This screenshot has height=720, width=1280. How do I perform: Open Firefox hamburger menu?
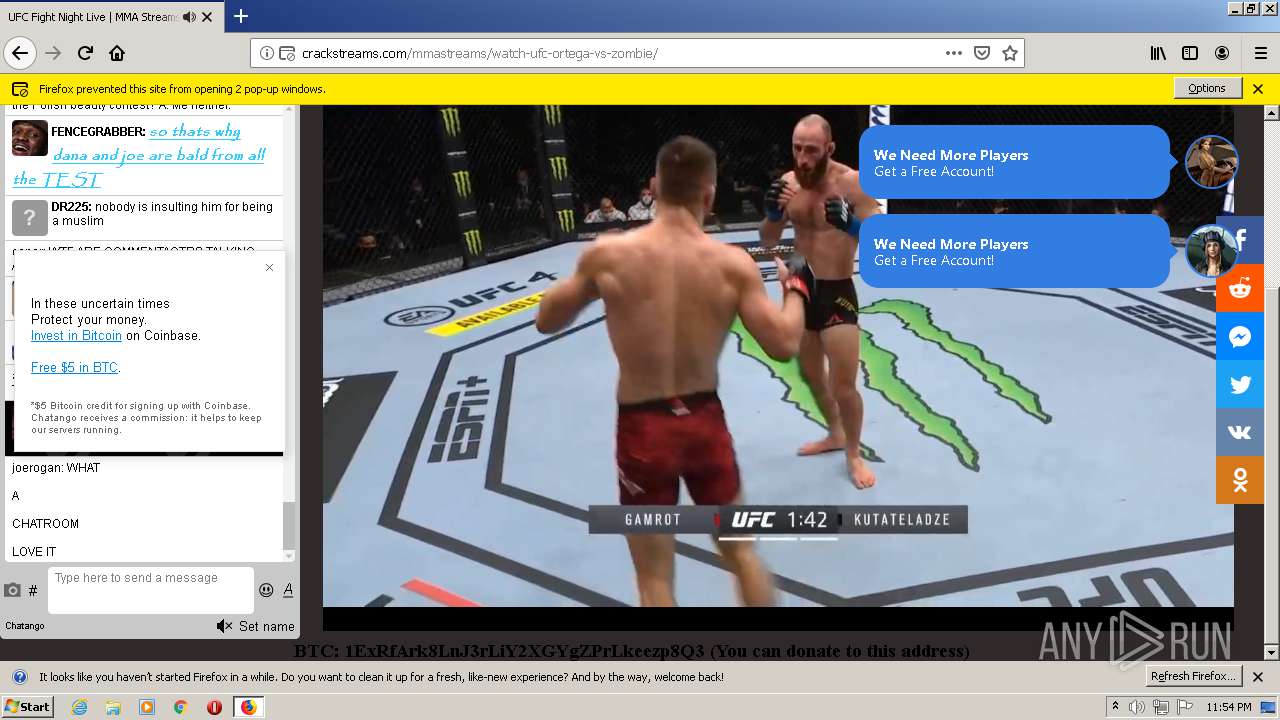1260,53
